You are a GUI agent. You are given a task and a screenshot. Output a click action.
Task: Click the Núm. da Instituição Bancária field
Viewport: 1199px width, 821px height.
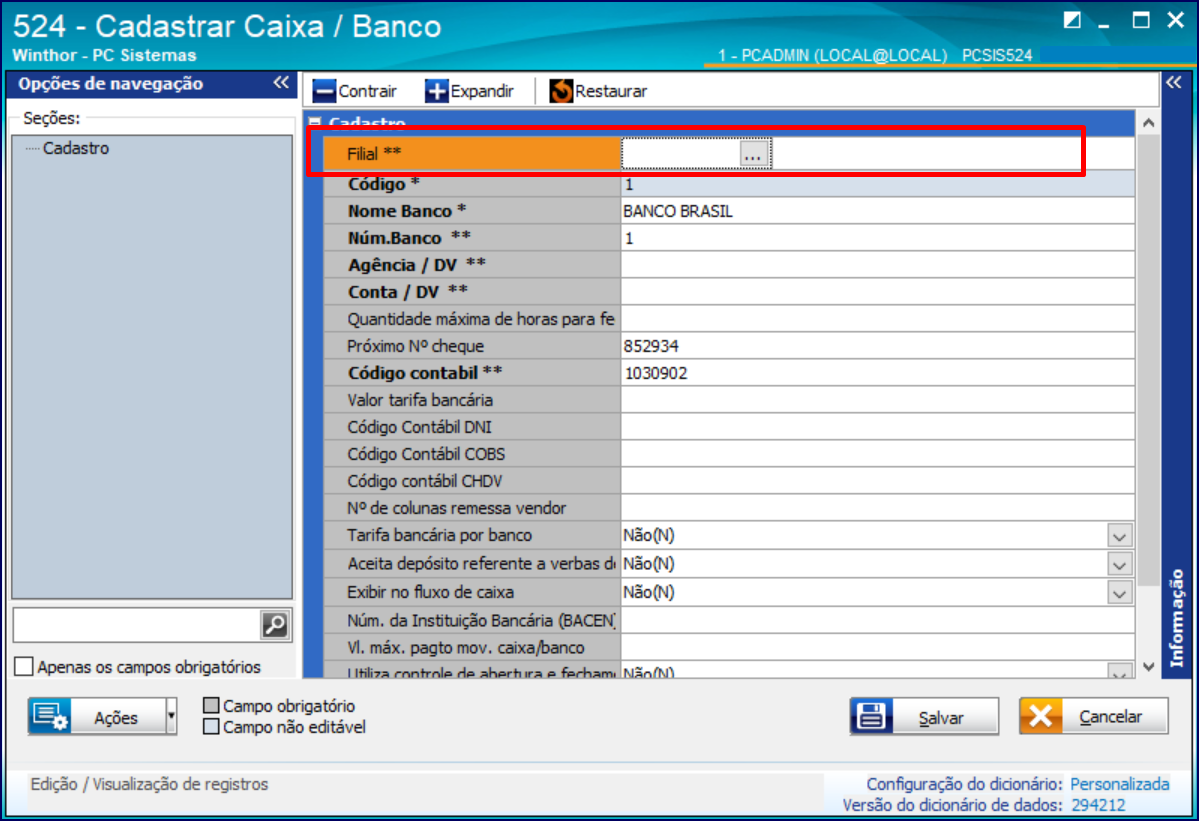(878, 621)
